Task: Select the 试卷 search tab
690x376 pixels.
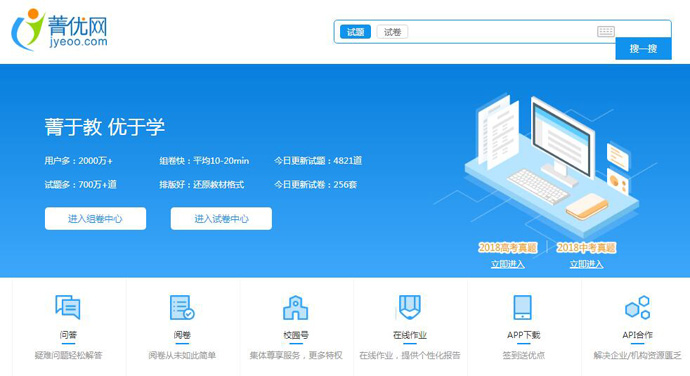Action: (392, 32)
